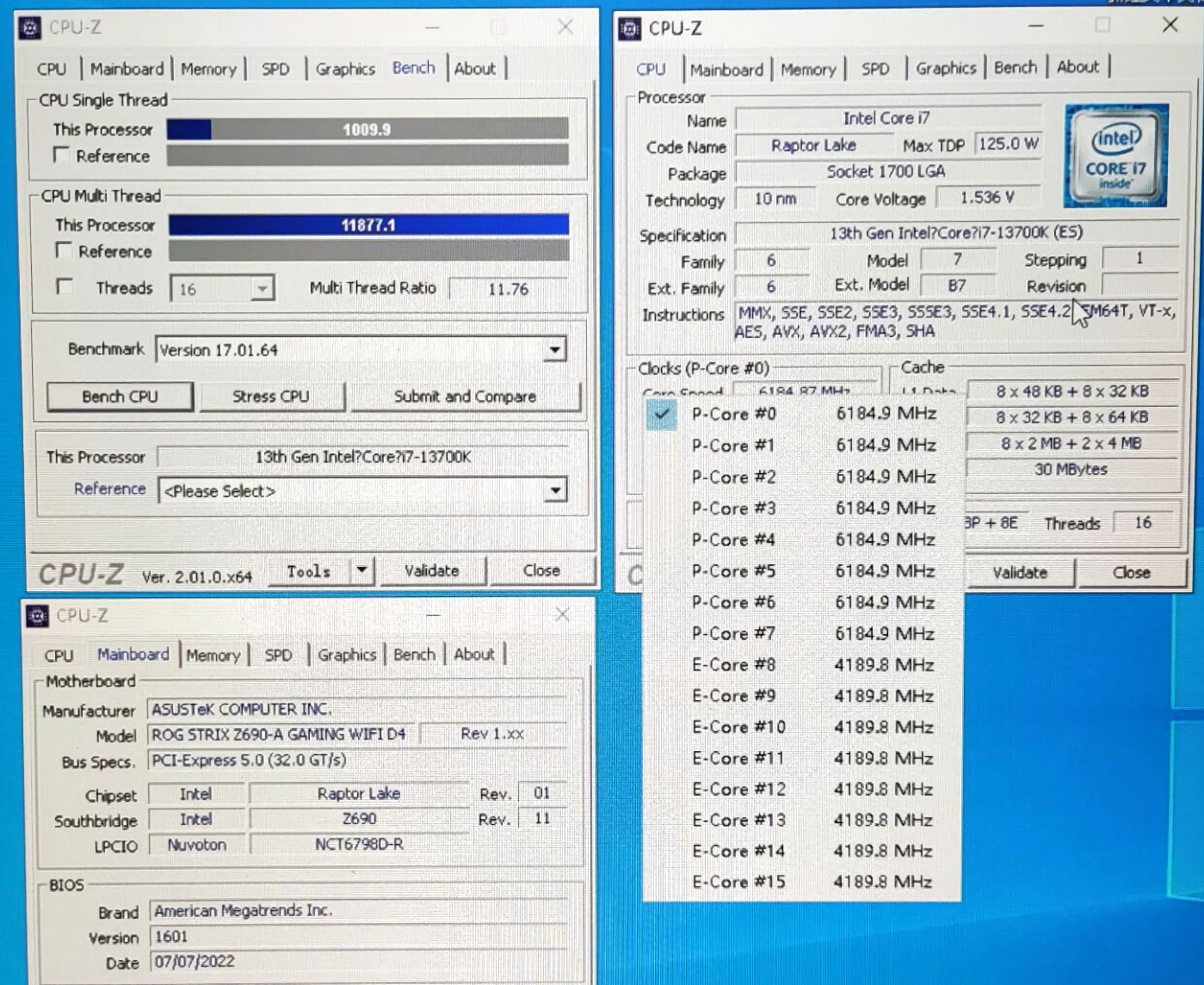Click the CPU-Z titlebar icon on the CPU window
Viewport: 1204px width, 985px height.
tap(631, 28)
